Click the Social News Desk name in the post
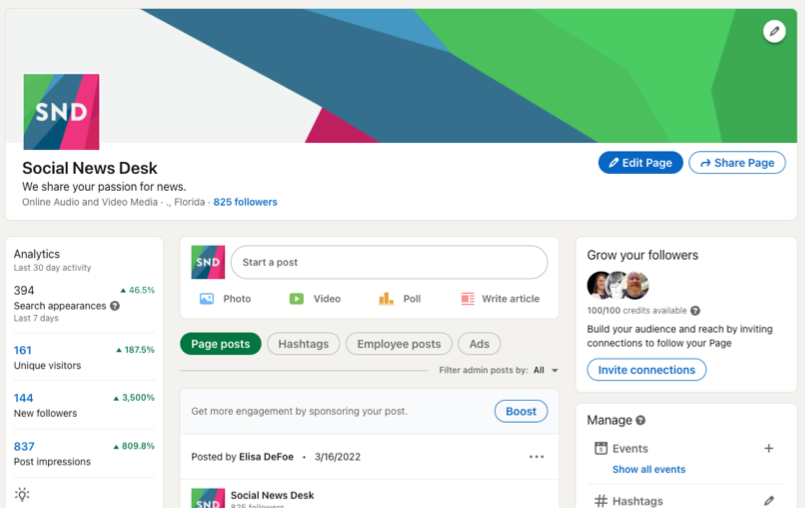The width and height of the screenshot is (805, 508). 272,495
